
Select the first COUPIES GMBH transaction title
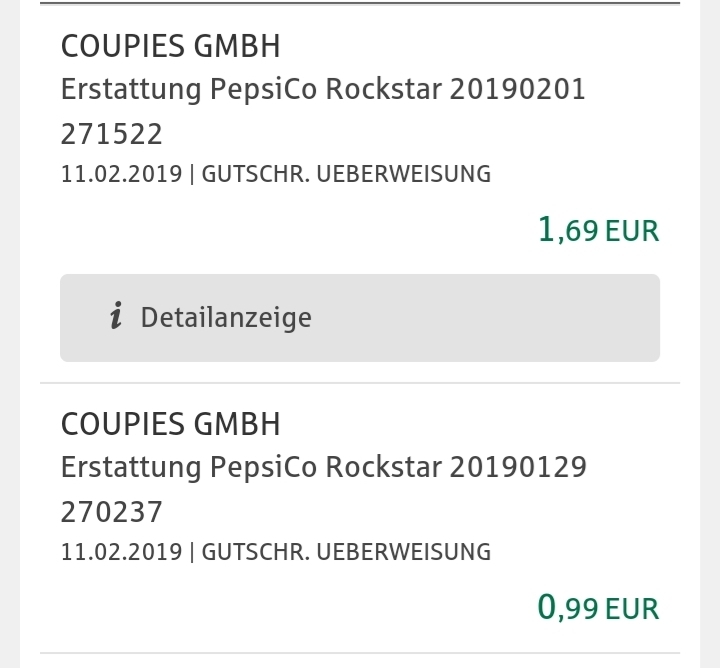coord(170,46)
